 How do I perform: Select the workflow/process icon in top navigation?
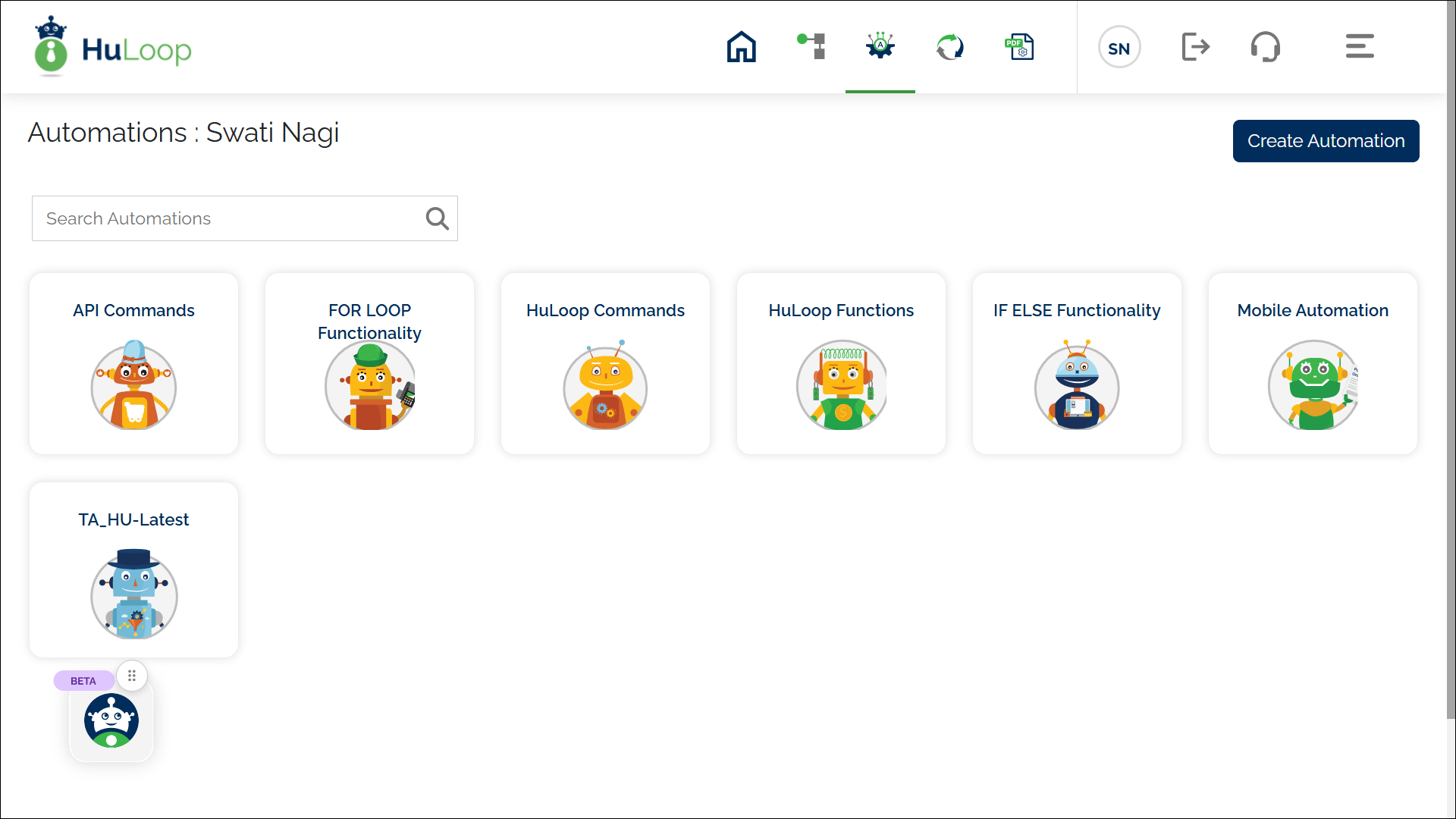(811, 46)
